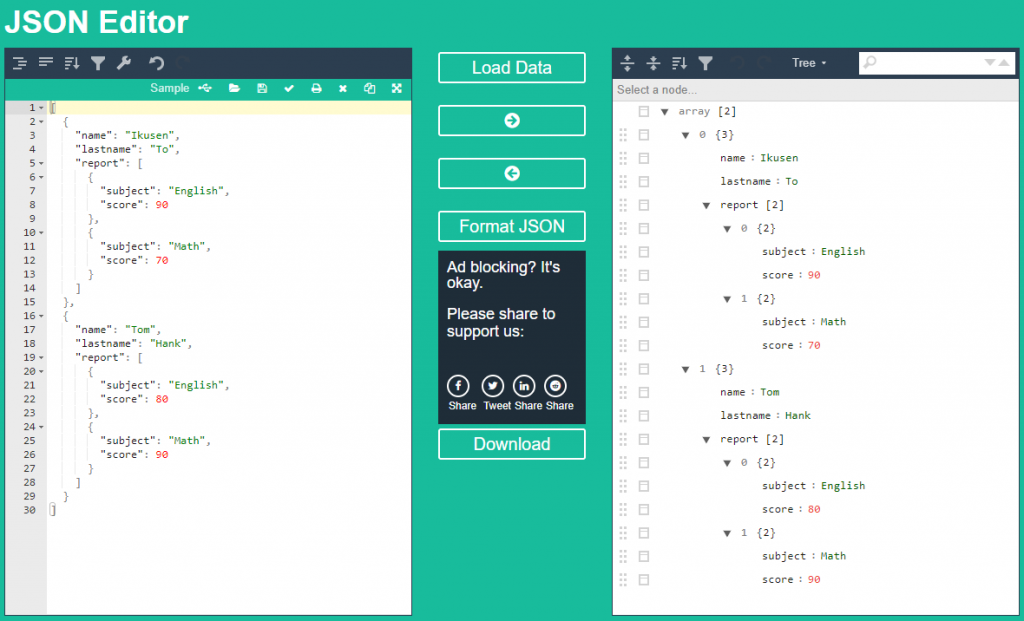Click the 'Select a node...' path bar
The height and width of the screenshot is (621, 1024).
point(816,90)
